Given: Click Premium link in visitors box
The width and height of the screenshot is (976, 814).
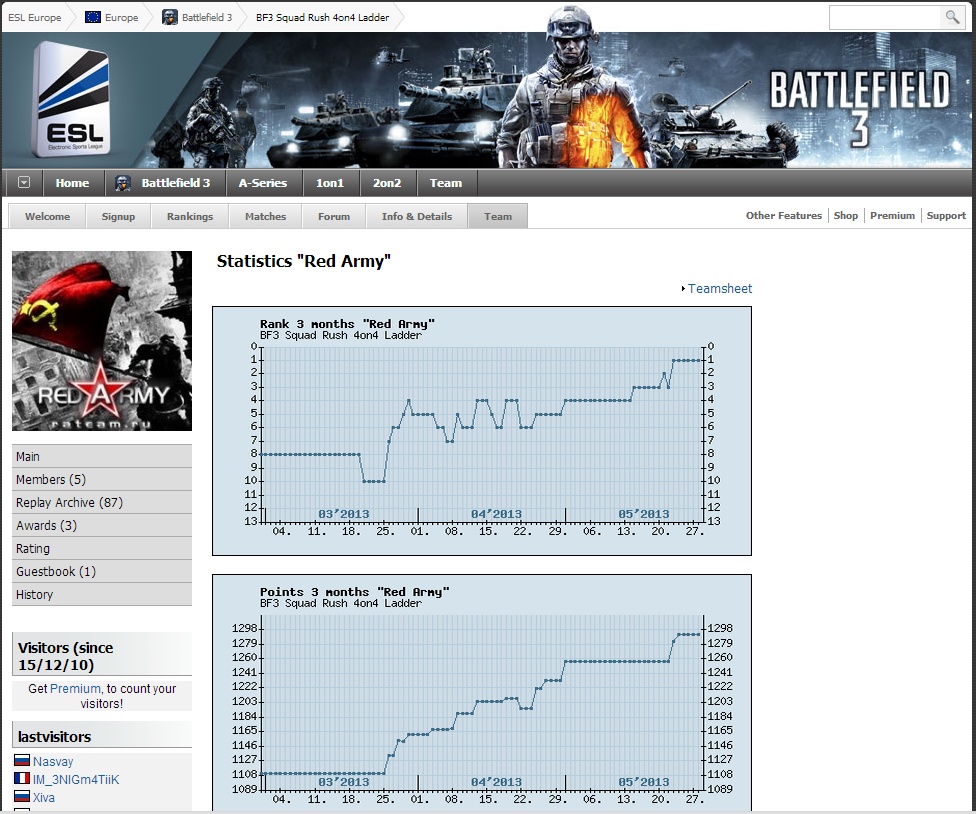Looking at the screenshot, I should pyautogui.click(x=75, y=688).
